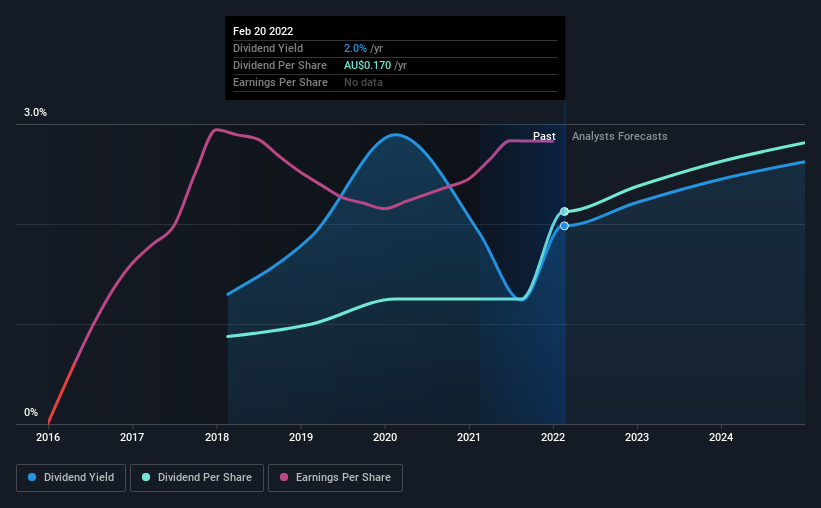Screen dimensions: 821x508
Task: Click the 2018 x-axis label
Action: 217,437
